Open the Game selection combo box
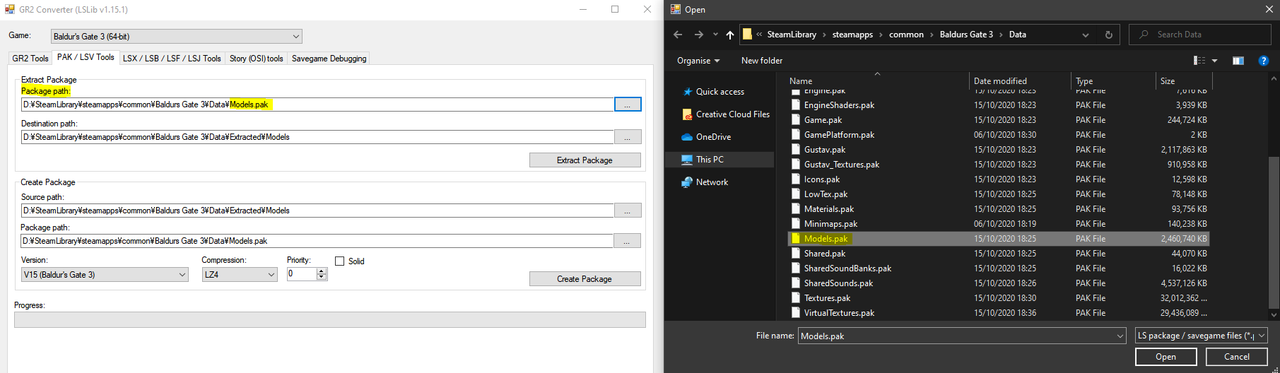This screenshot has width=1280, height=373. (x=175, y=37)
